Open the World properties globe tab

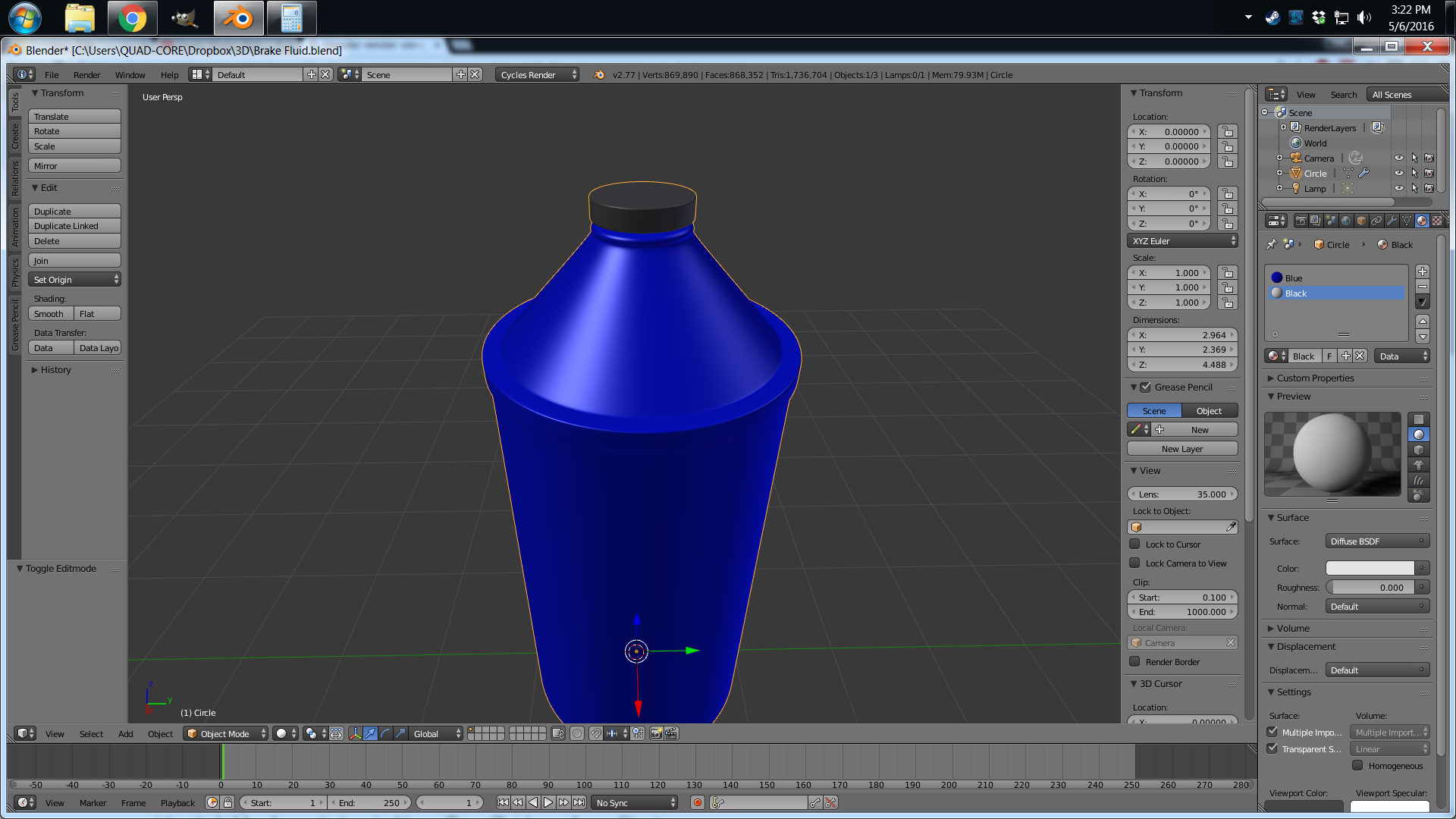(x=1346, y=221)
